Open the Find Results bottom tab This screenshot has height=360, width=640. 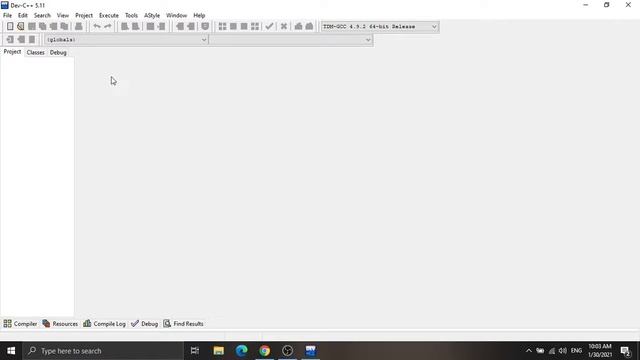(184, 324)
